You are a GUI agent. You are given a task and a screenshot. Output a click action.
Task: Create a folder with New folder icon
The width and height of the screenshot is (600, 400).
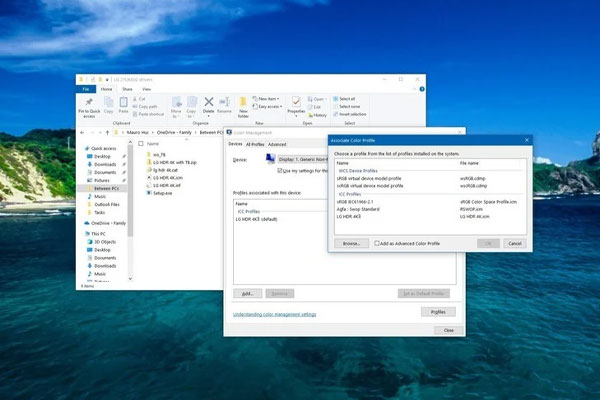tap(243, 102)
